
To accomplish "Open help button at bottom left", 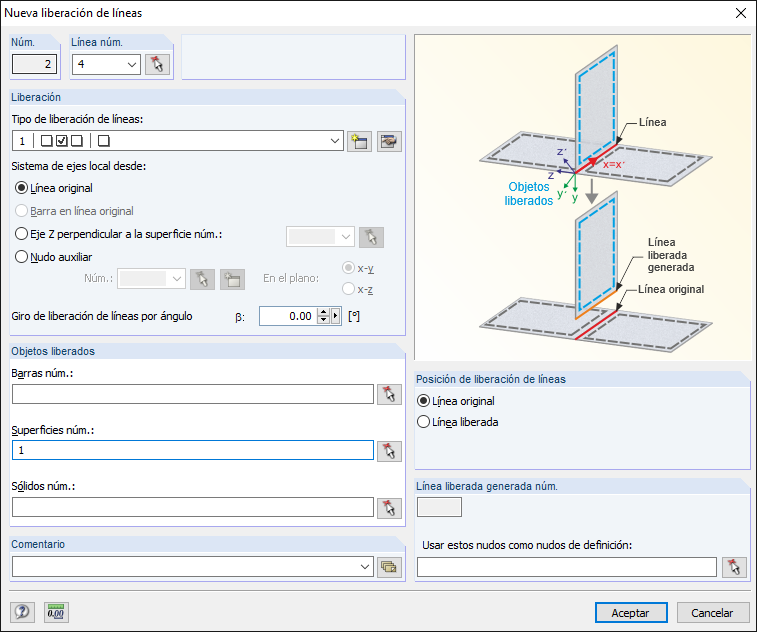I will 22,612.
